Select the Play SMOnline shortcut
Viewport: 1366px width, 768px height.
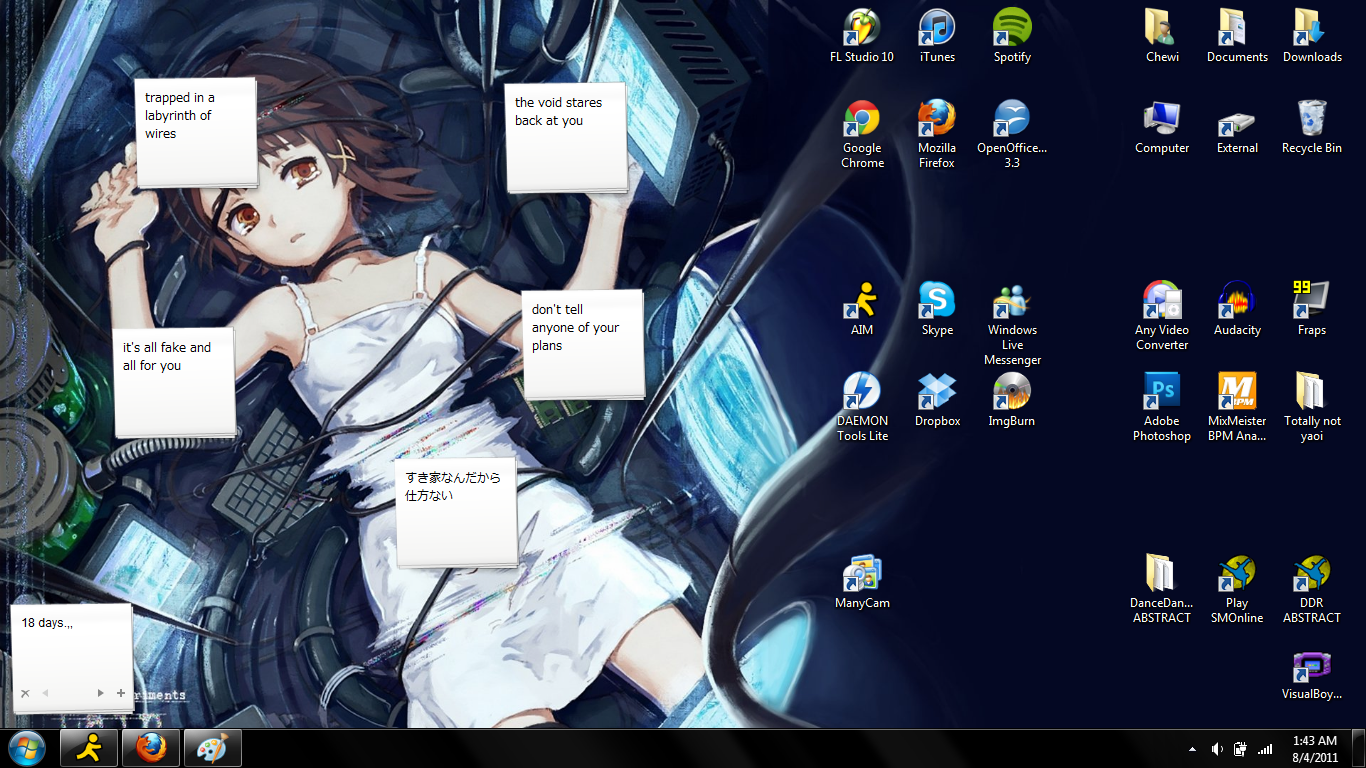coord(1237,589)
